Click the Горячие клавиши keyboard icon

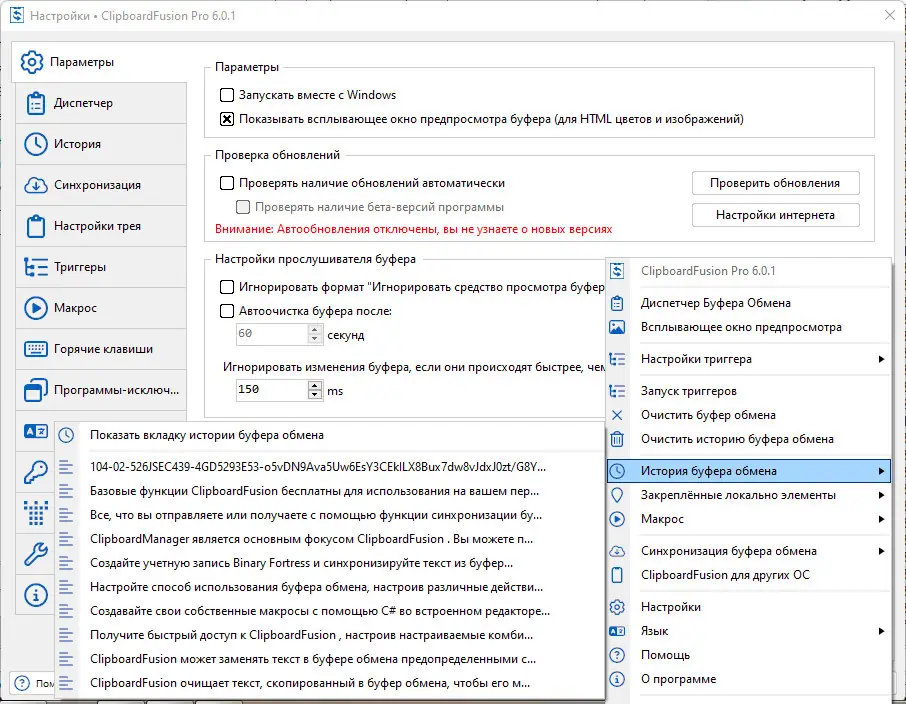[35, 349]
